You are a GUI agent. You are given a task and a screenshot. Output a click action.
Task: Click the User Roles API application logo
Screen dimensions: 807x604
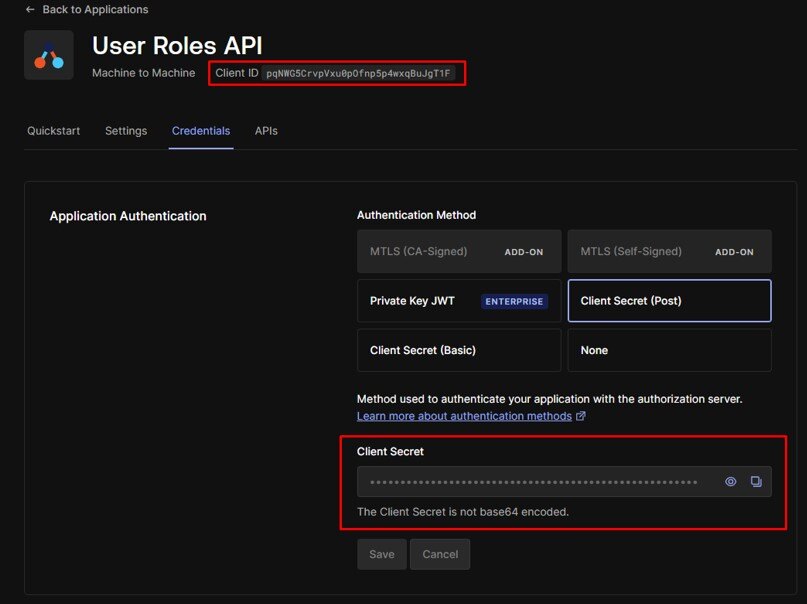pyautogui.click(x=49, y=55)
